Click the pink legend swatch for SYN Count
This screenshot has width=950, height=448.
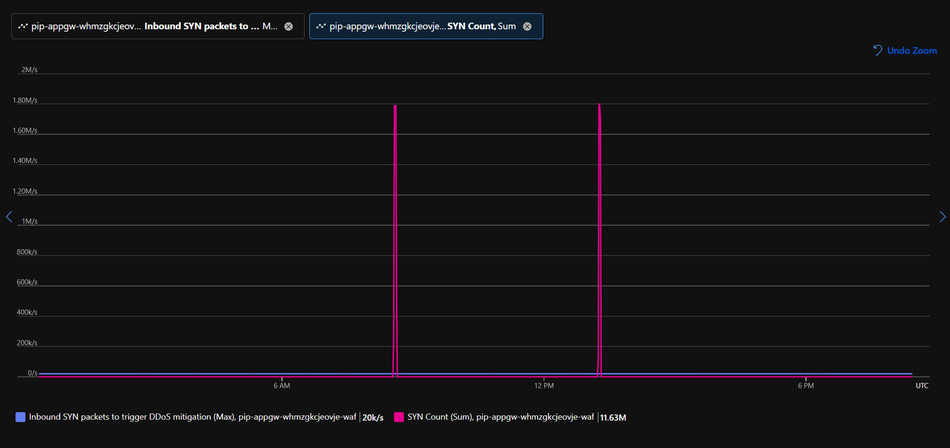399,417
